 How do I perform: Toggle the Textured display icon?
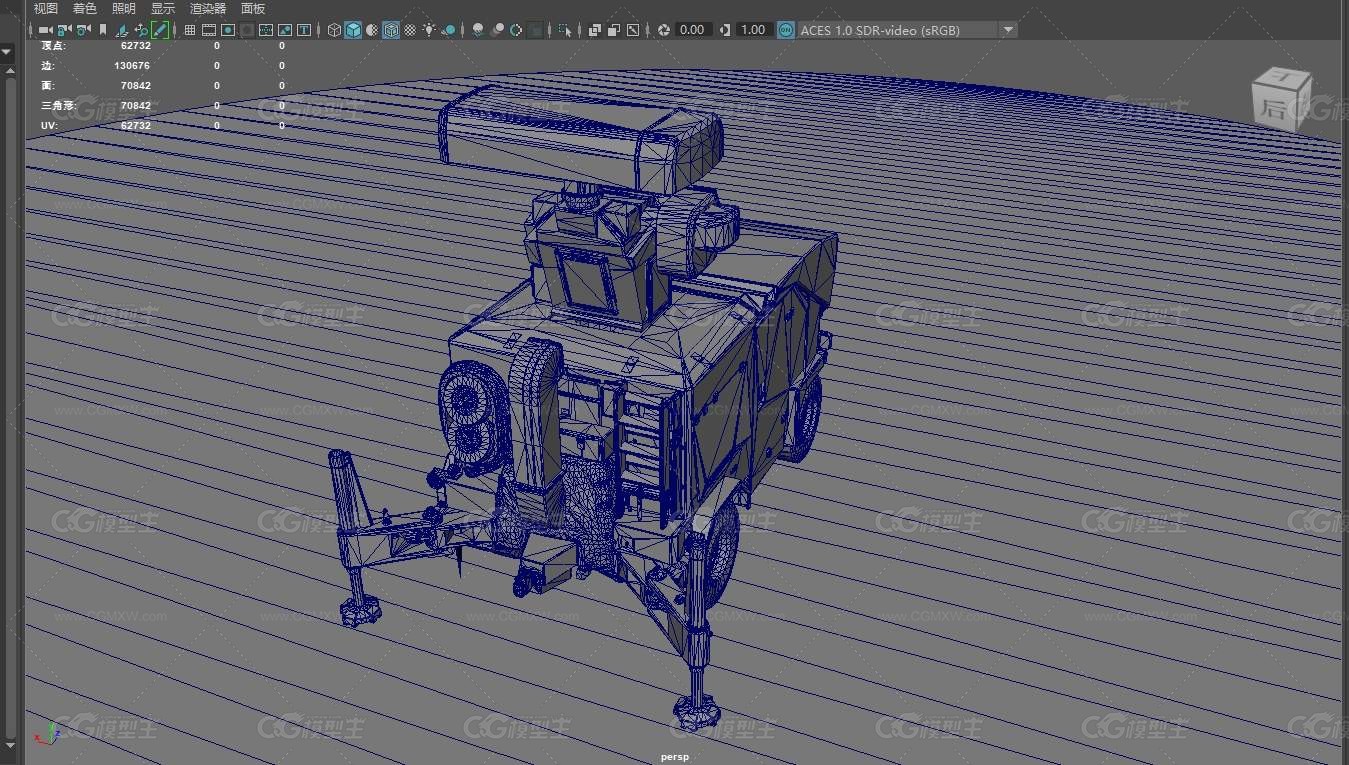pos(410,30)
